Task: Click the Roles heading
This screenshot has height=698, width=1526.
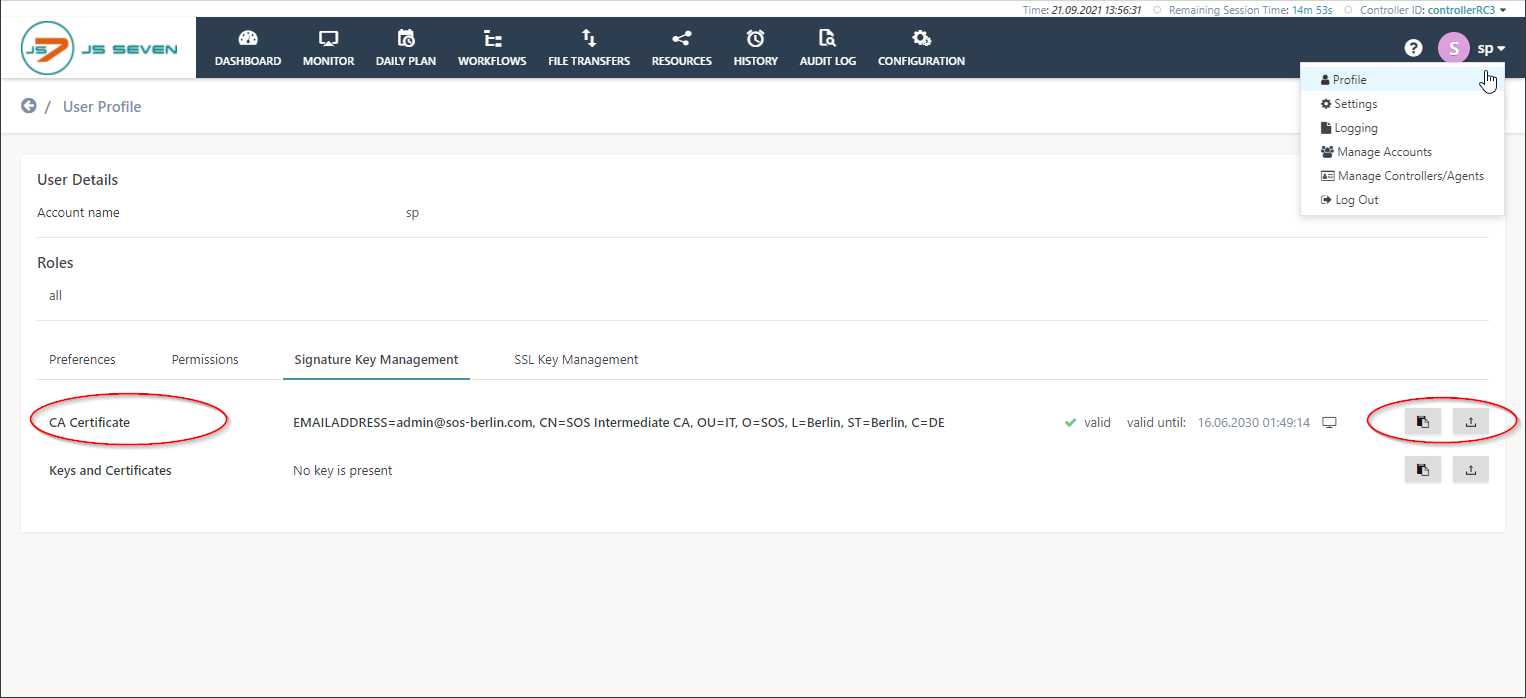Action: pyautogui.click(x=55, y=263)
